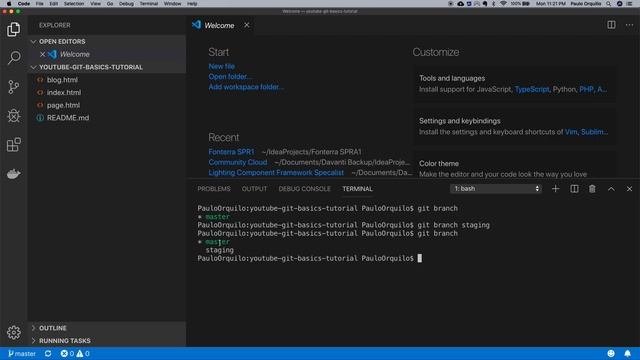Viewport: 640px width, 360px height.
Task: Open blog.html file
Action: (62, 80)
